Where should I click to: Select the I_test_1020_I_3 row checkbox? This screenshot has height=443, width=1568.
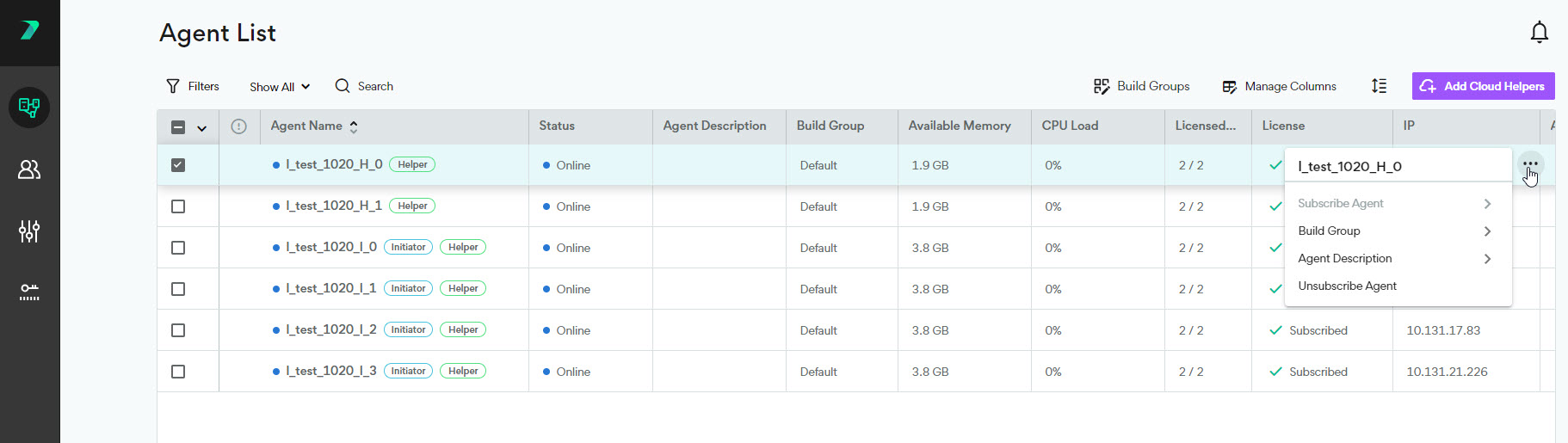point(178,372)
